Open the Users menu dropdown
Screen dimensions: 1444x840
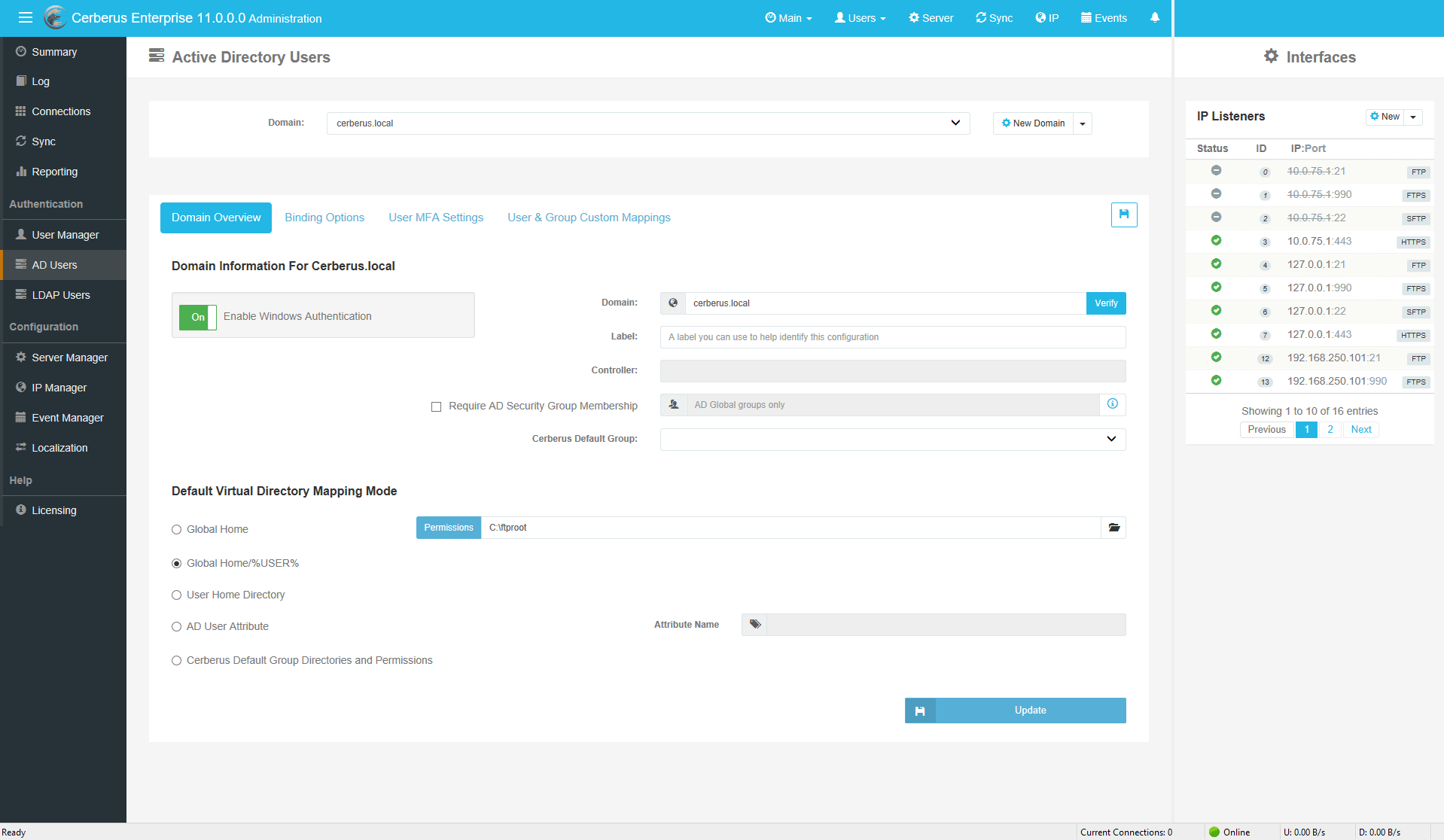click(860, 18)
